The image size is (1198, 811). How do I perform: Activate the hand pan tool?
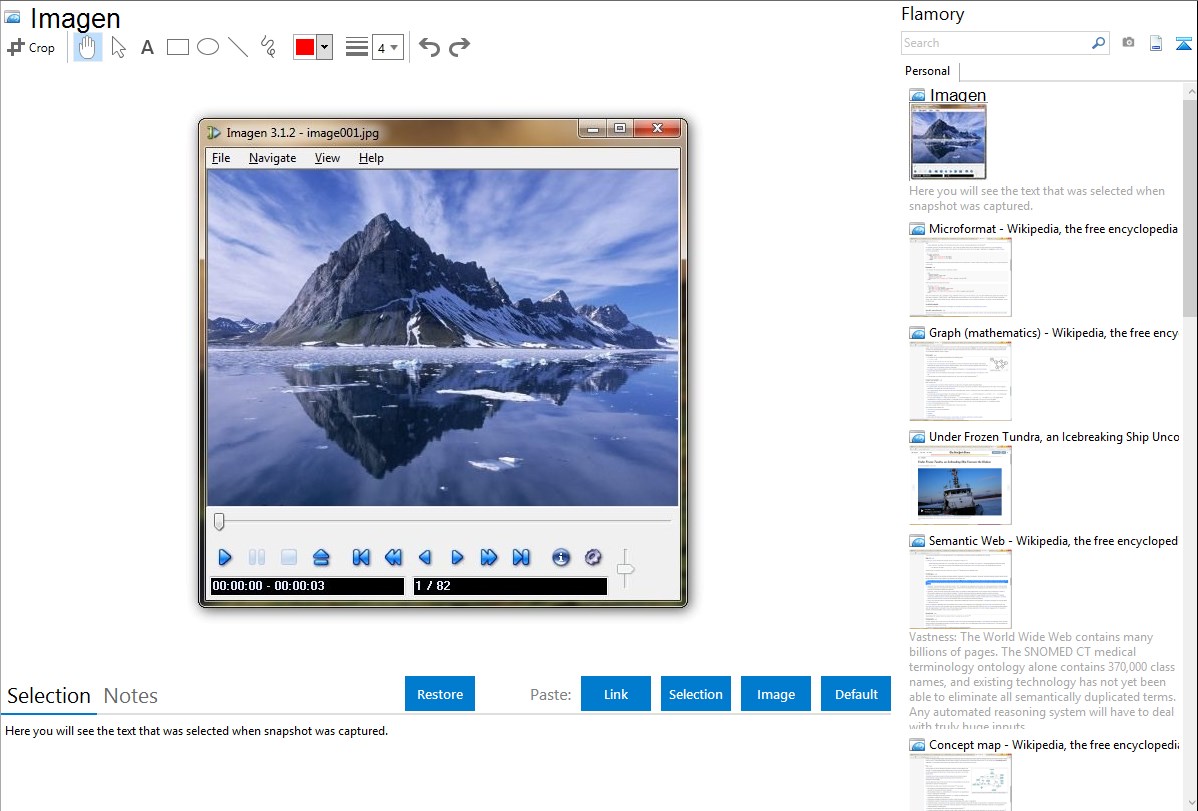tap(88, 47)
